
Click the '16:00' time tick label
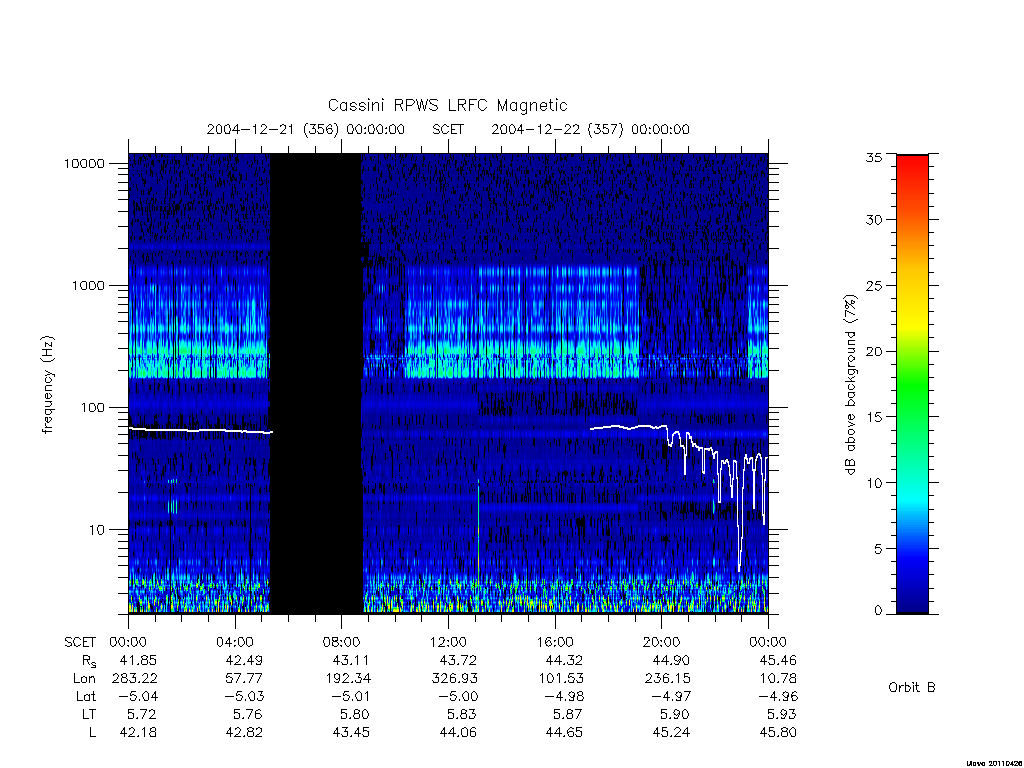[x=555, y=642]
